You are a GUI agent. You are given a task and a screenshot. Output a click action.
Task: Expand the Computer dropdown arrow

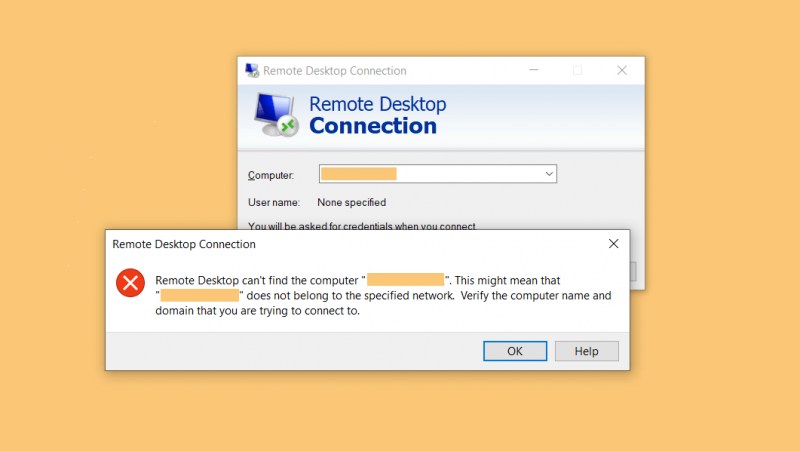tap(549, 174)
